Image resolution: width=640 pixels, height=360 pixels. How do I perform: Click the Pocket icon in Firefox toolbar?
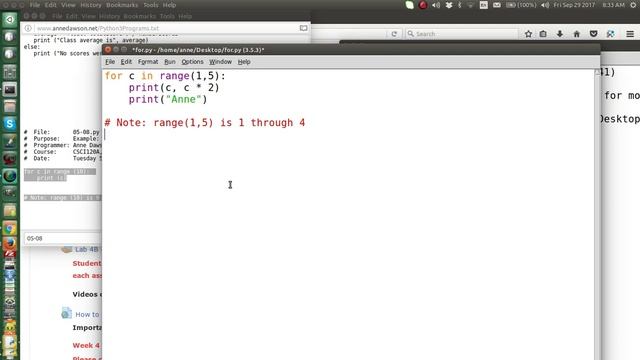(x=593, y=34)
